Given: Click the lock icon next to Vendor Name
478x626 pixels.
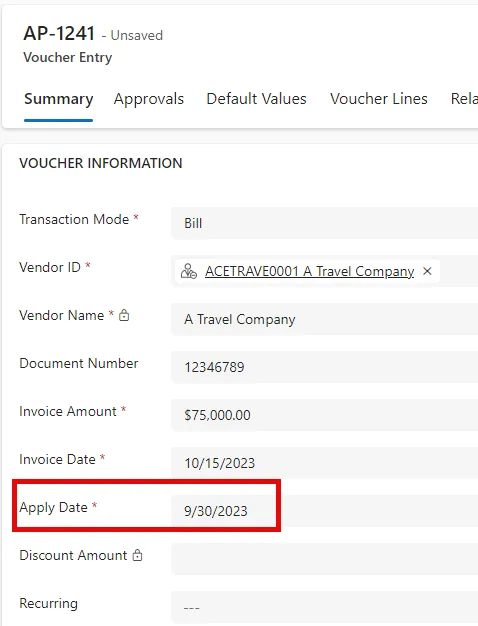Looking at the screenshot, I should (x=124, y=315).
